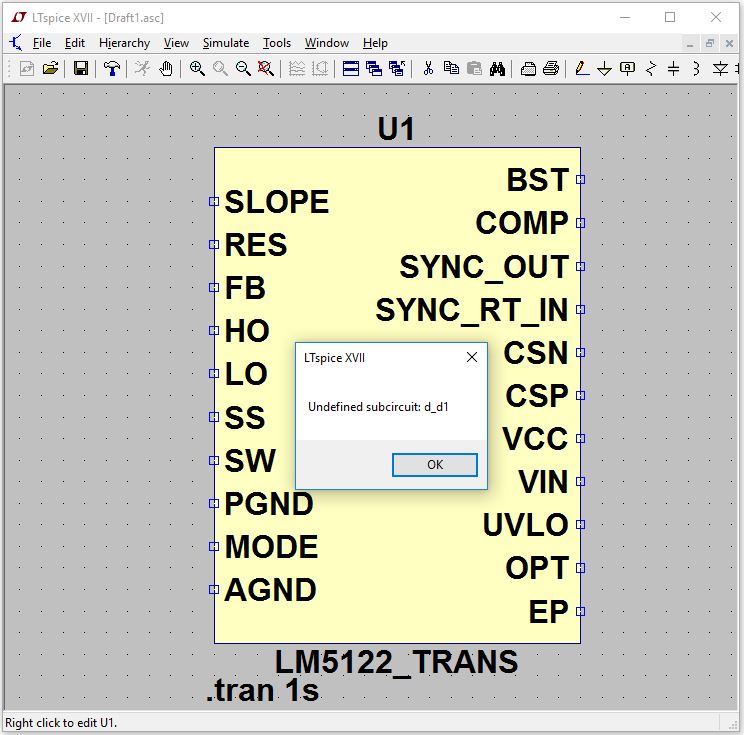Select the Label Net tool
The height and width of the screenshot is (735, 744).
pyautogui.click(x=627, y=69)
